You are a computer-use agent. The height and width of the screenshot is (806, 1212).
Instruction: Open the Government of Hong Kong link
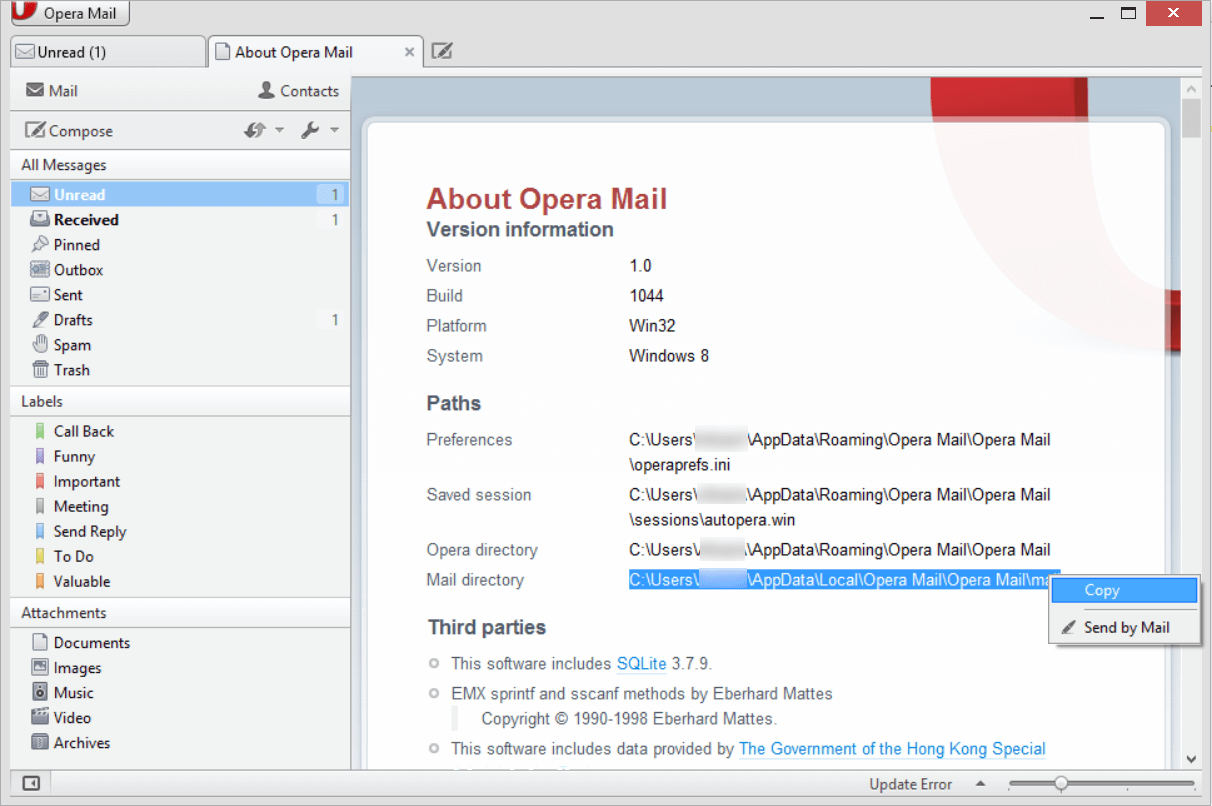click(892, 748)
